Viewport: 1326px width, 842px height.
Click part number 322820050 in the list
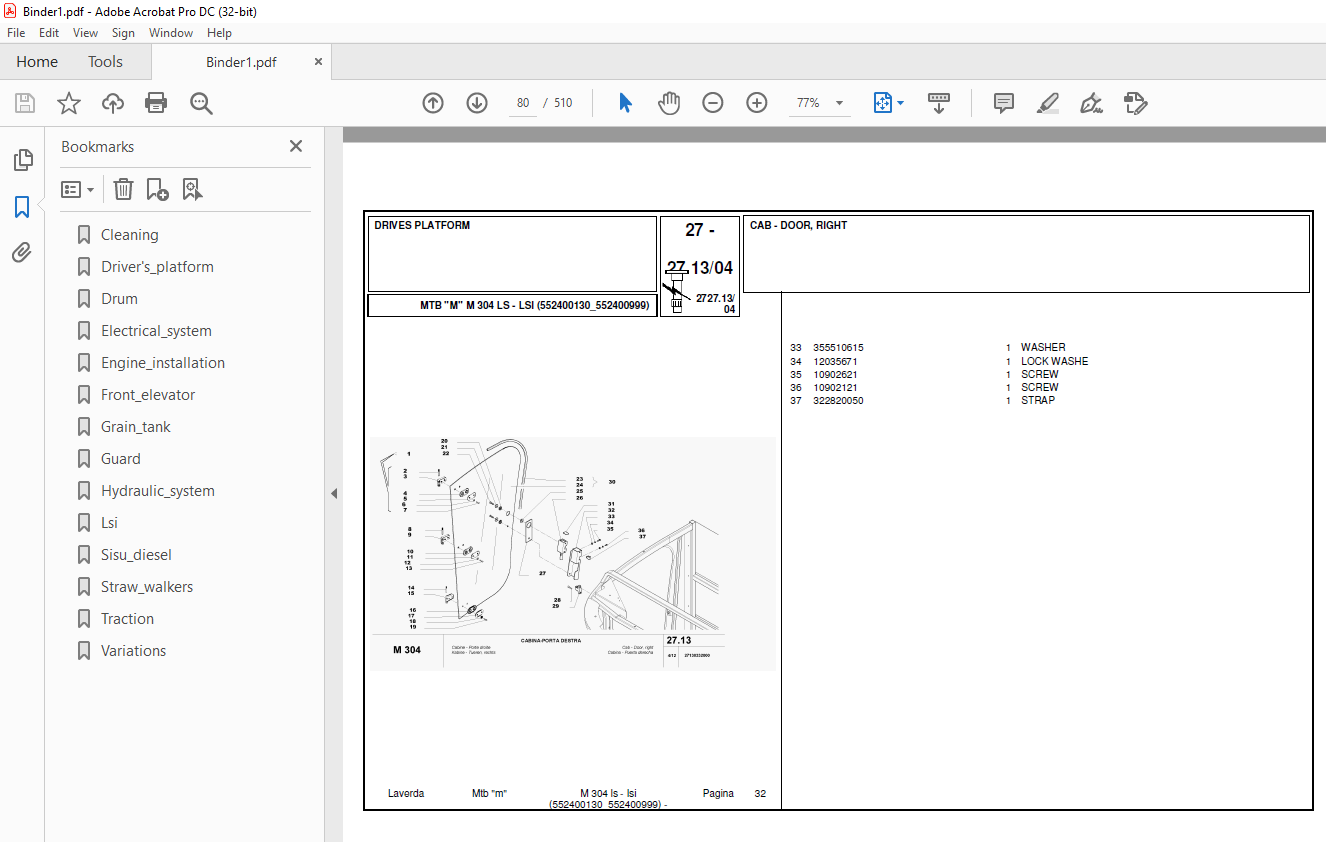tap(838, 400)
